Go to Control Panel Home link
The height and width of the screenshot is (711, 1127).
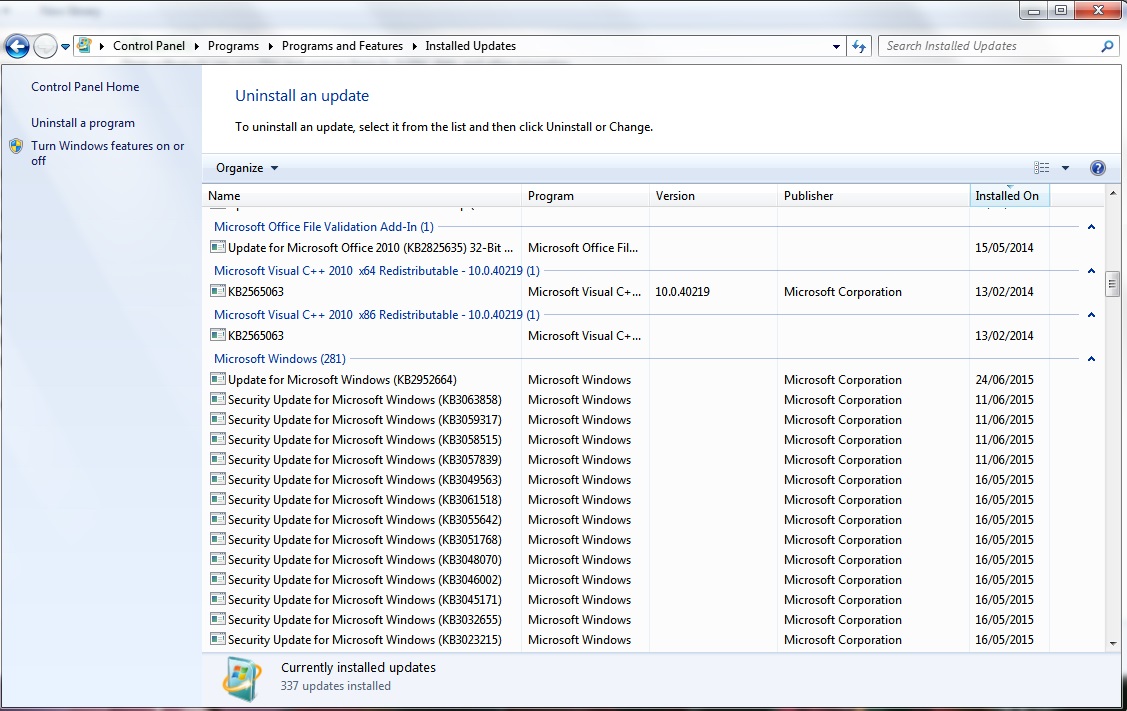(x=85, y=87)
